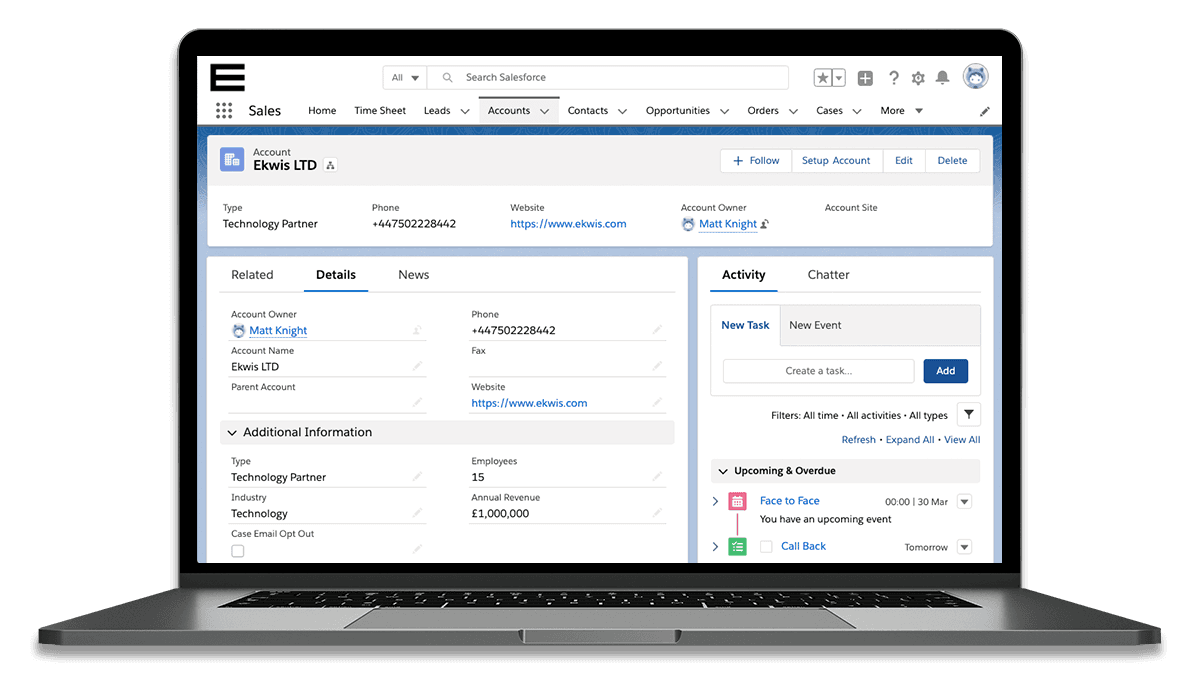
Task: Edit the Fax field pencil icon
Action: pos(657,366)
